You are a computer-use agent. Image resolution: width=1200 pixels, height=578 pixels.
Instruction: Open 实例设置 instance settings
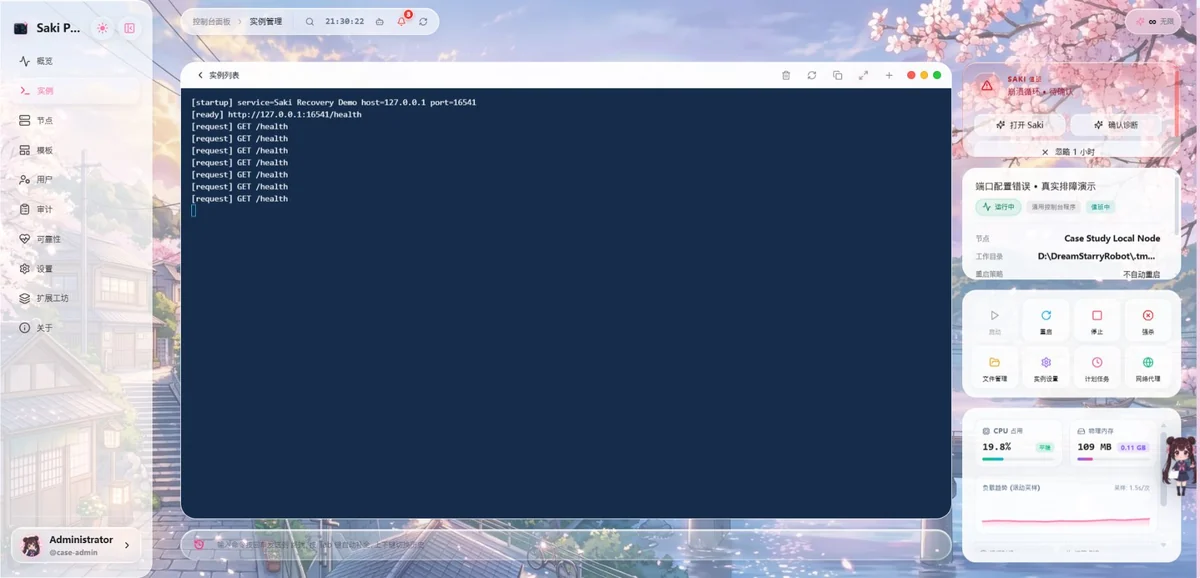(1046, 368)
